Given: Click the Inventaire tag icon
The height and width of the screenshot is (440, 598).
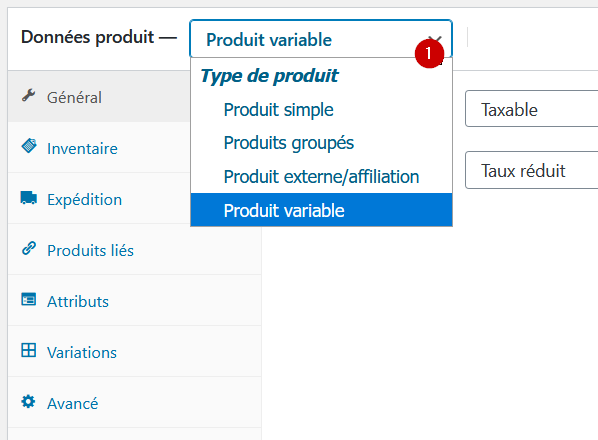Looking at the screenshot, I should pyautogui.click(x=29, y=146).
